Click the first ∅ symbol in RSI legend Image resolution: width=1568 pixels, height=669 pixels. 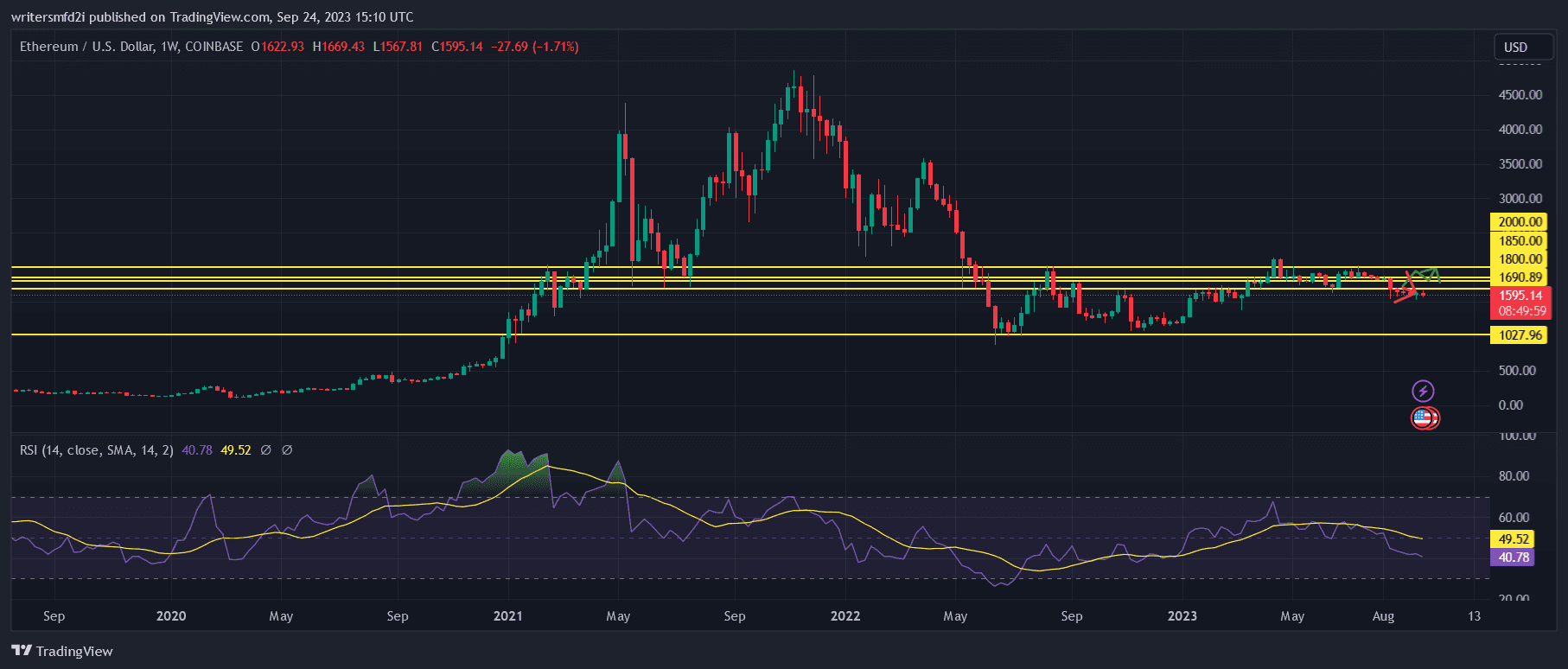click(266, 450)
